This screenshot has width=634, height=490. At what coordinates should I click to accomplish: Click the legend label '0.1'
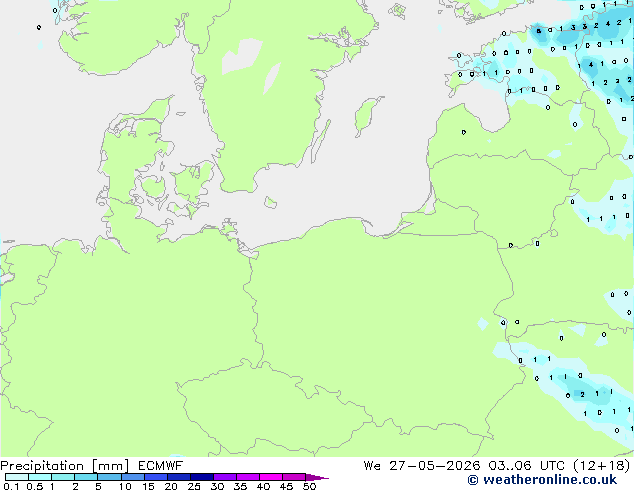[11, 486]
